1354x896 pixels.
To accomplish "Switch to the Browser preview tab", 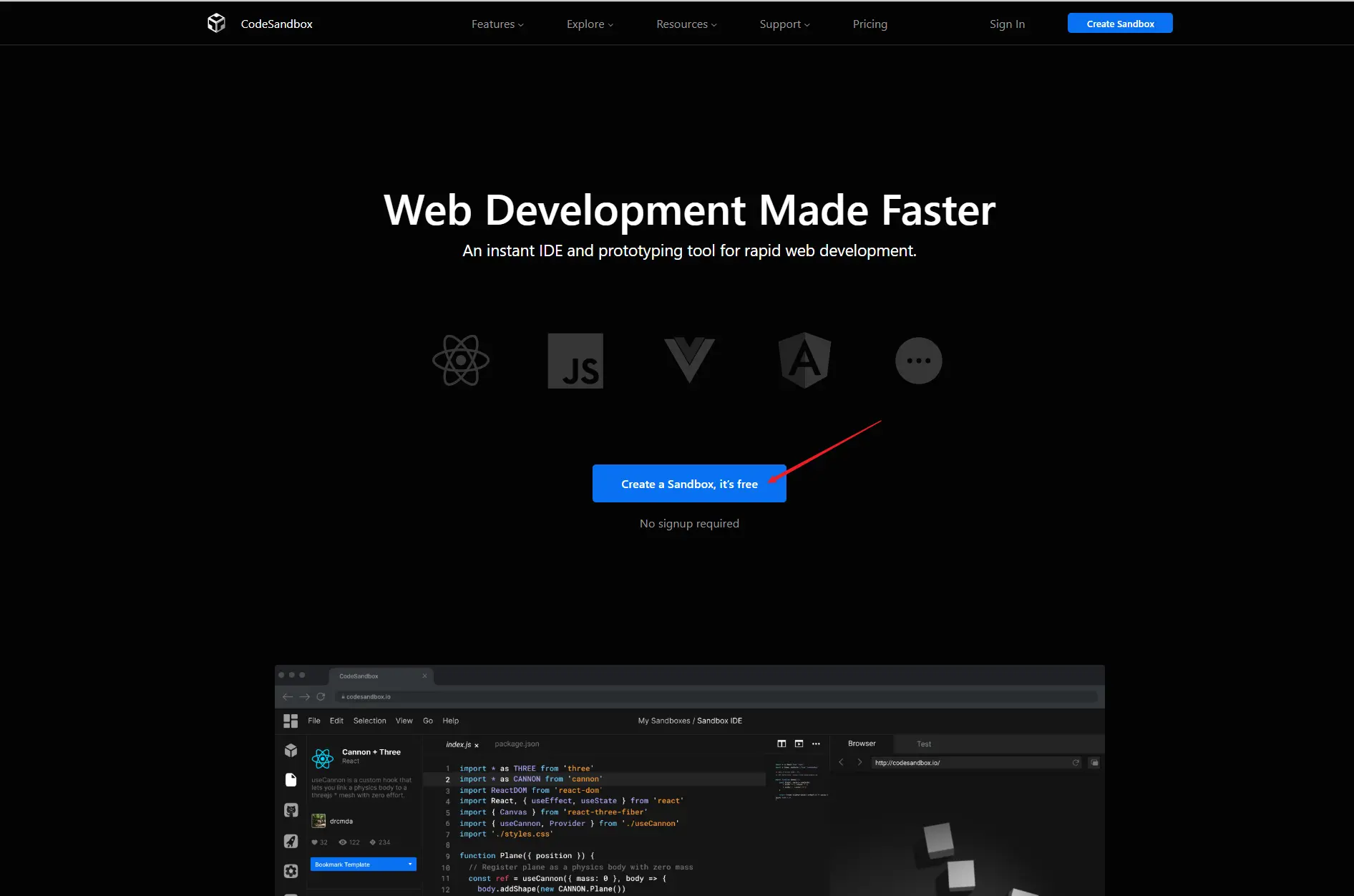I will pos(862,744).
